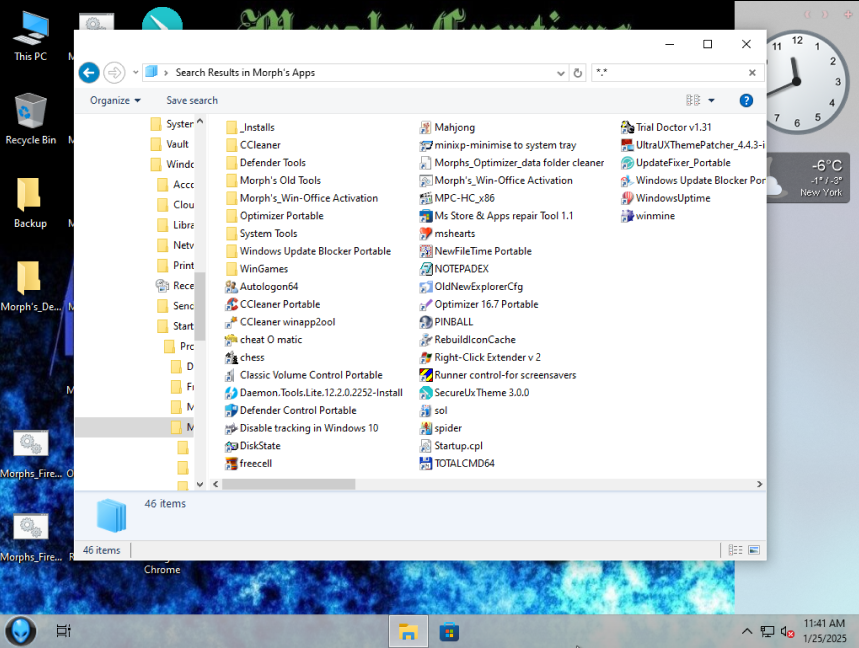The width and height of the screenshot is (859, 648).
Task: Click the navigation pane scroll down arrow
Action: point(200,484)
